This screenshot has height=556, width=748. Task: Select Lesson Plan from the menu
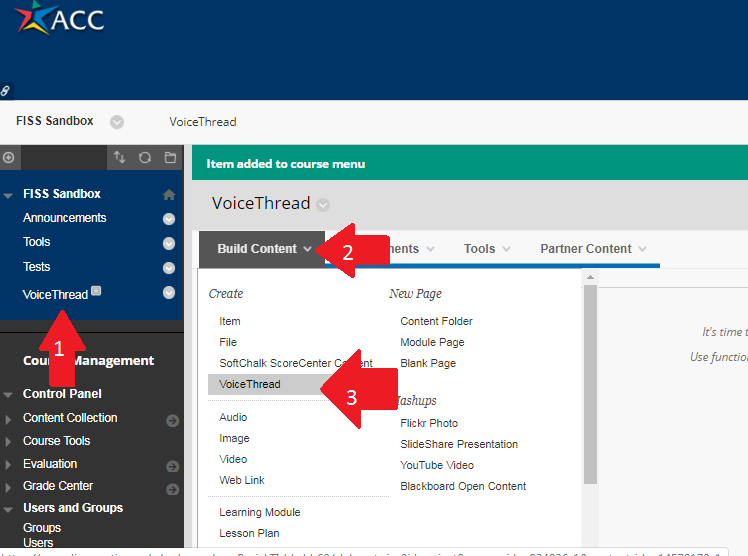[249, 533]
